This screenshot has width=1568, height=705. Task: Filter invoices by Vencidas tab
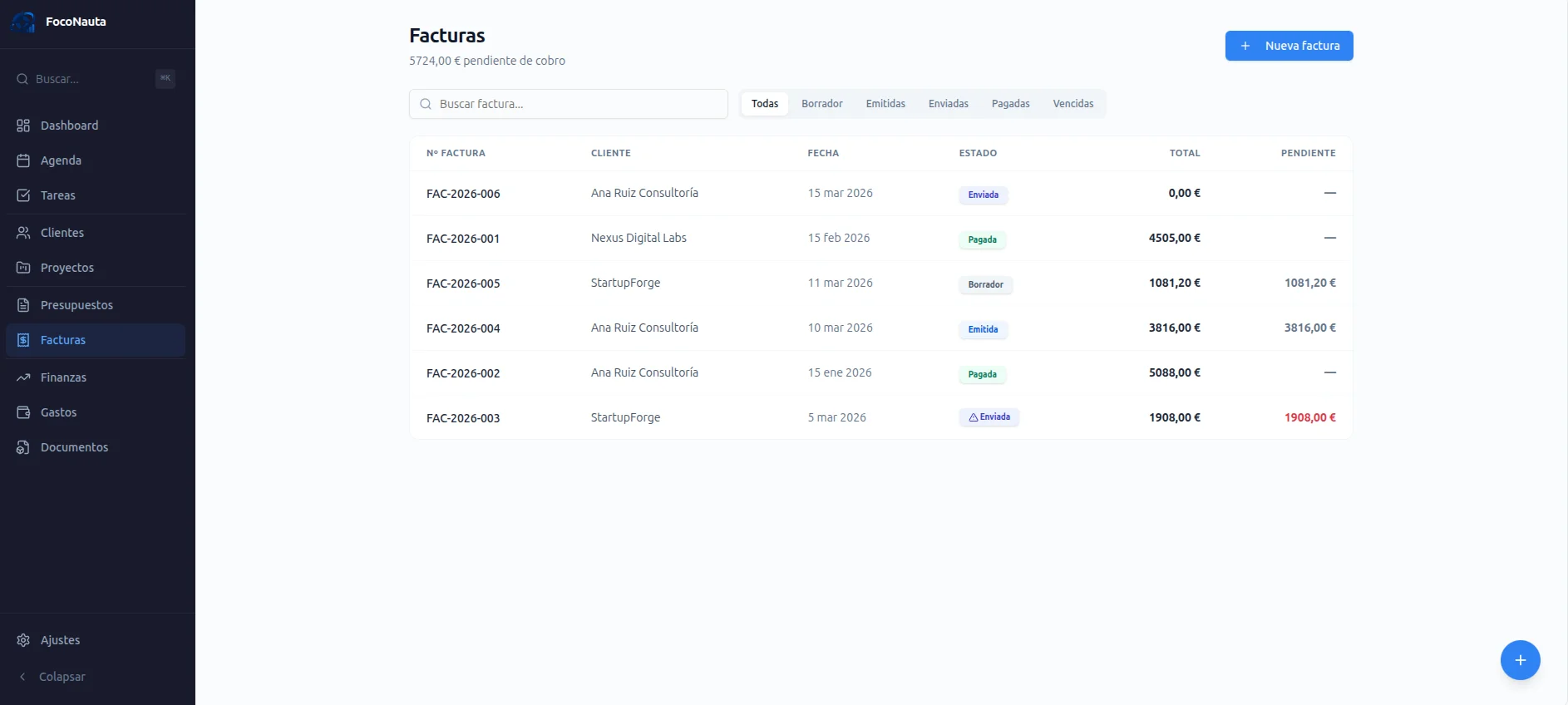1072,104
